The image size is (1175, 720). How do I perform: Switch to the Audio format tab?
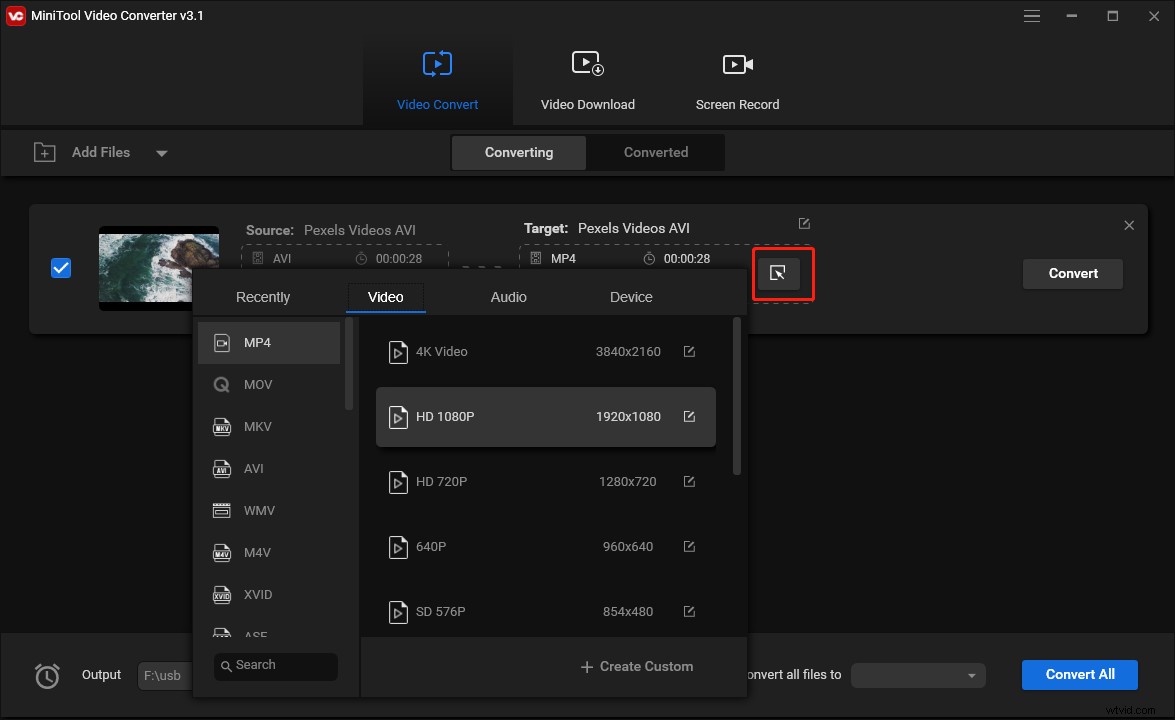(x=508, y=297)
